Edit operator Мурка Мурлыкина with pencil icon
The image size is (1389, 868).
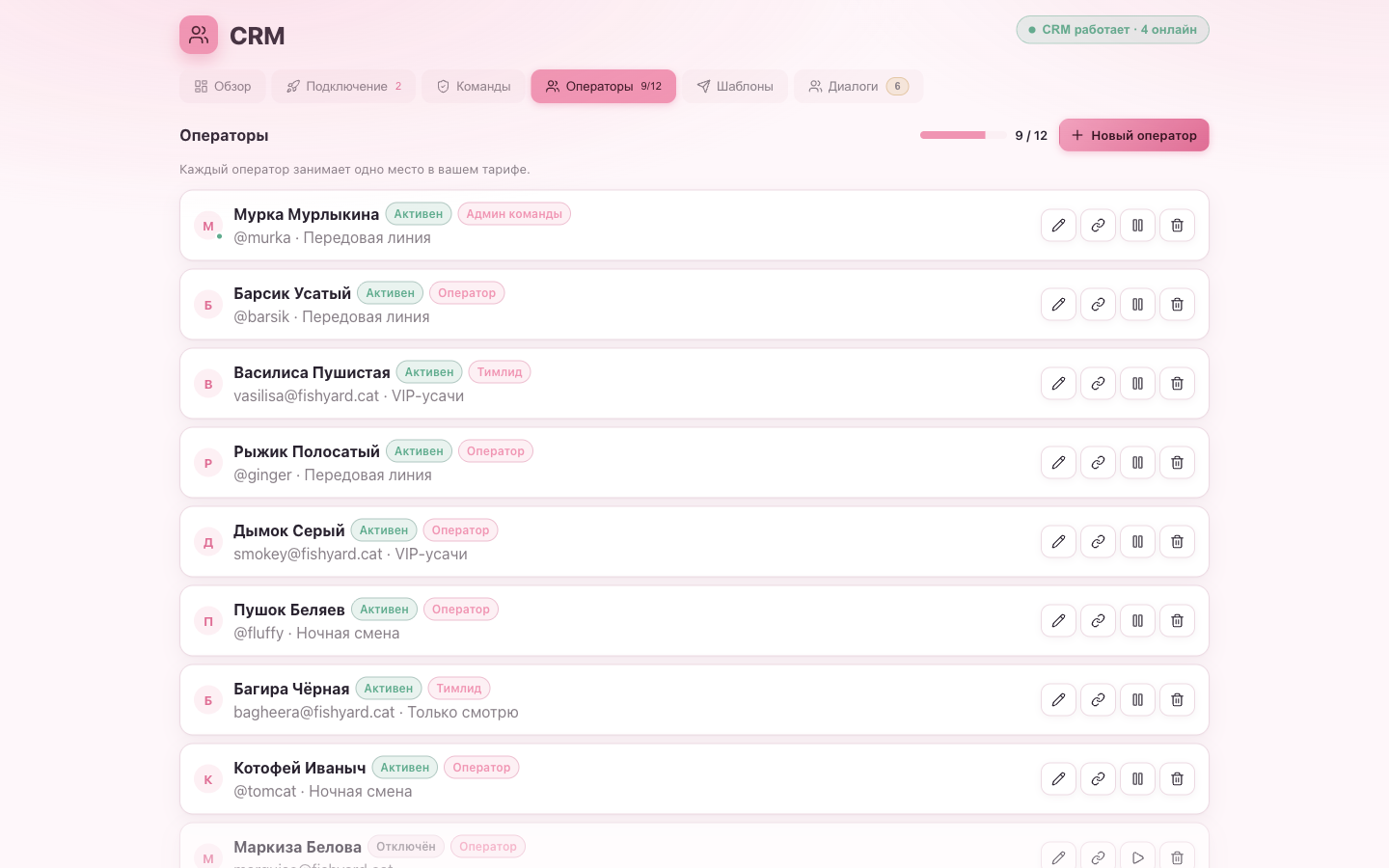(1058, 226)
